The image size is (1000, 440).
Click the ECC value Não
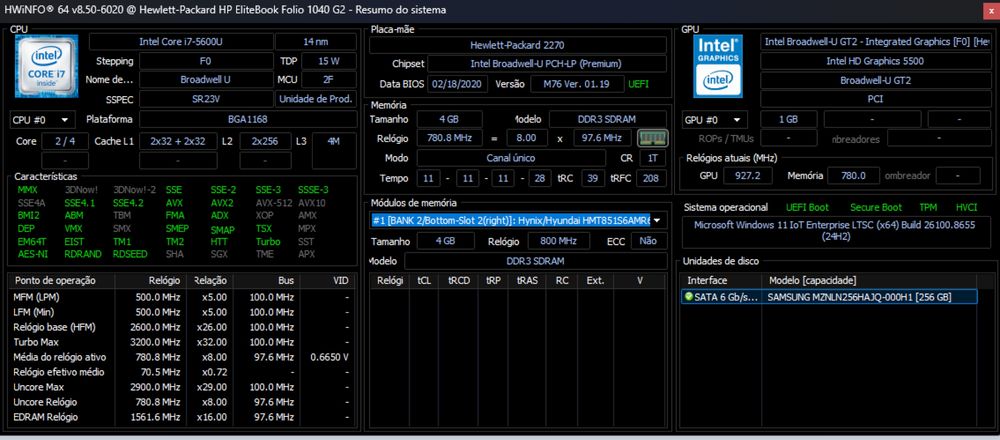click(649, 241)
